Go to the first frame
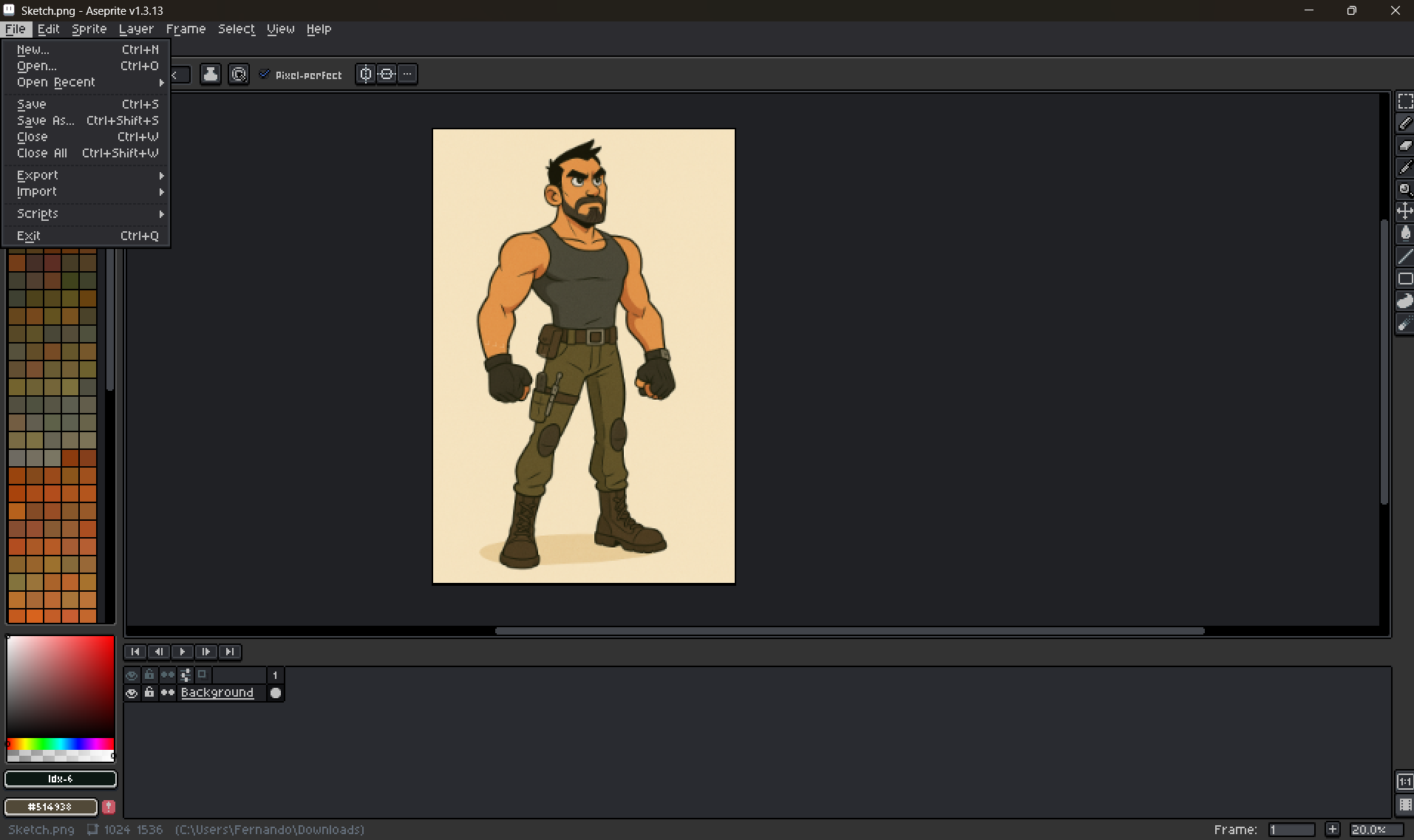 pyautogui.click(x=135, y=652)
